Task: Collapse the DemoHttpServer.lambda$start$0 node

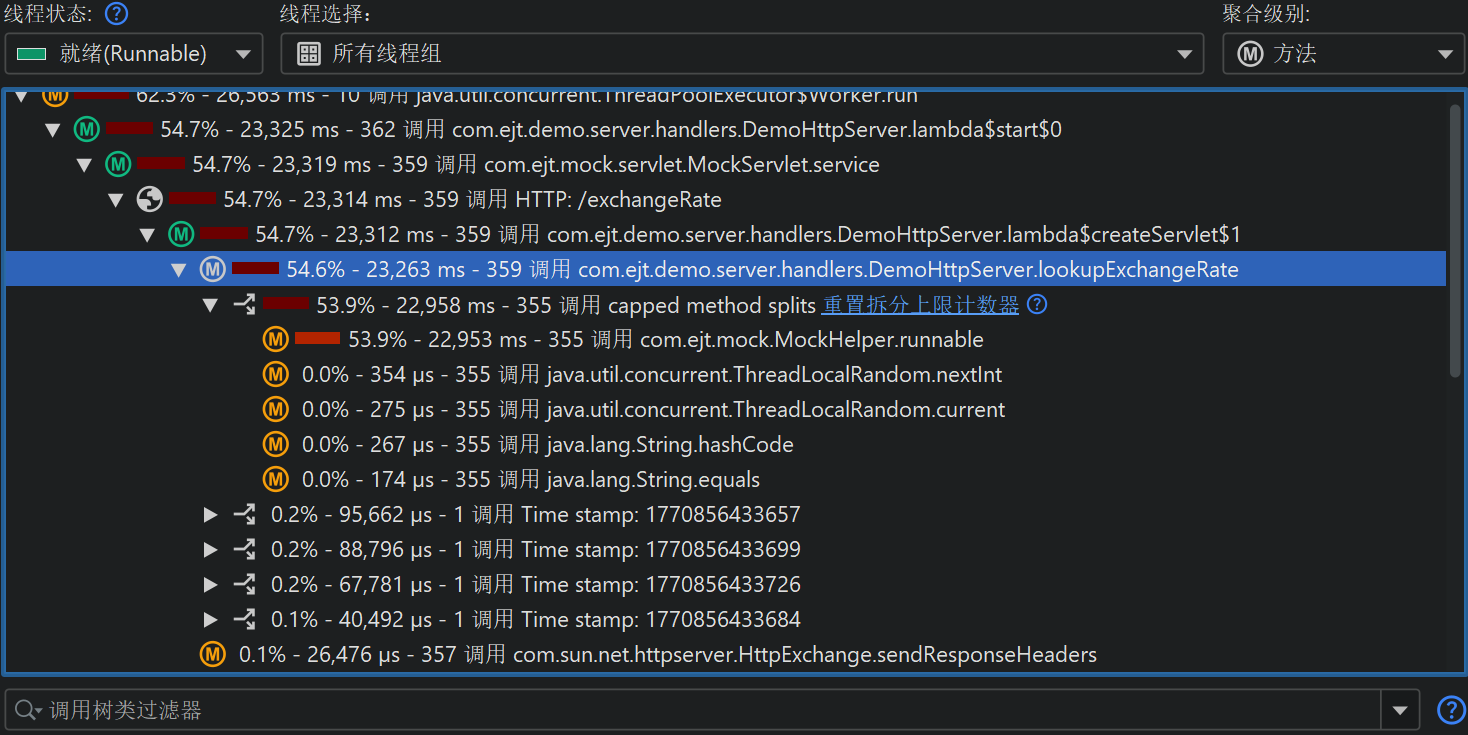Action: (54, 130)
